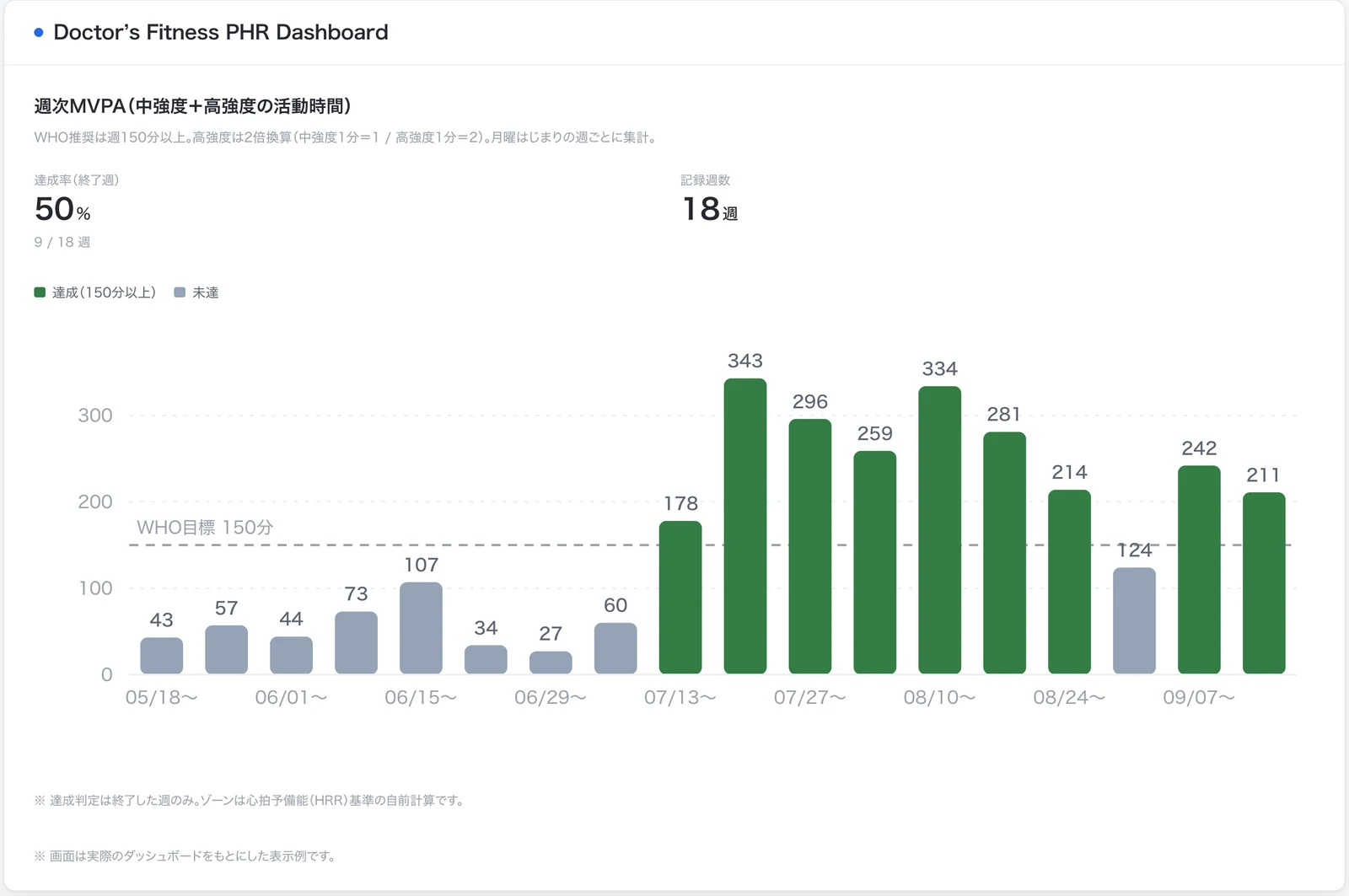
Task: Click the 50% achievement rate value
Action: click(x=62, y=209)
